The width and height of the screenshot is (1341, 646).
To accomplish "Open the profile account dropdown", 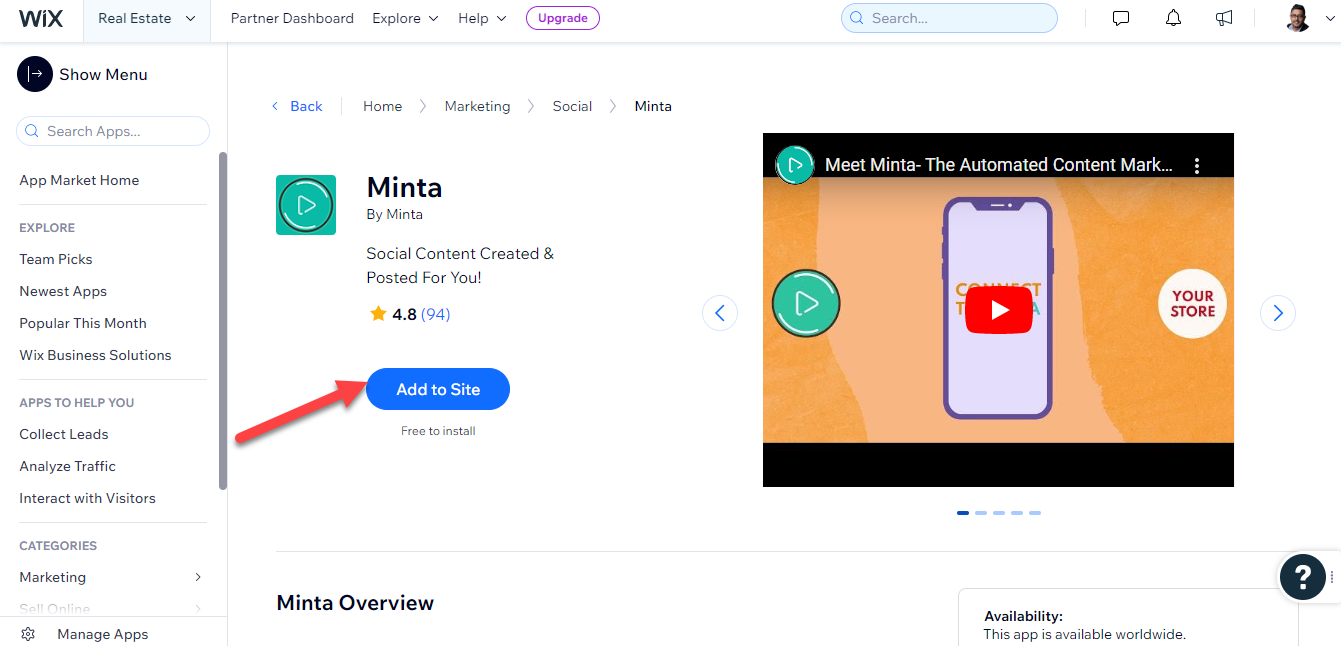I will pos(1297,17).
